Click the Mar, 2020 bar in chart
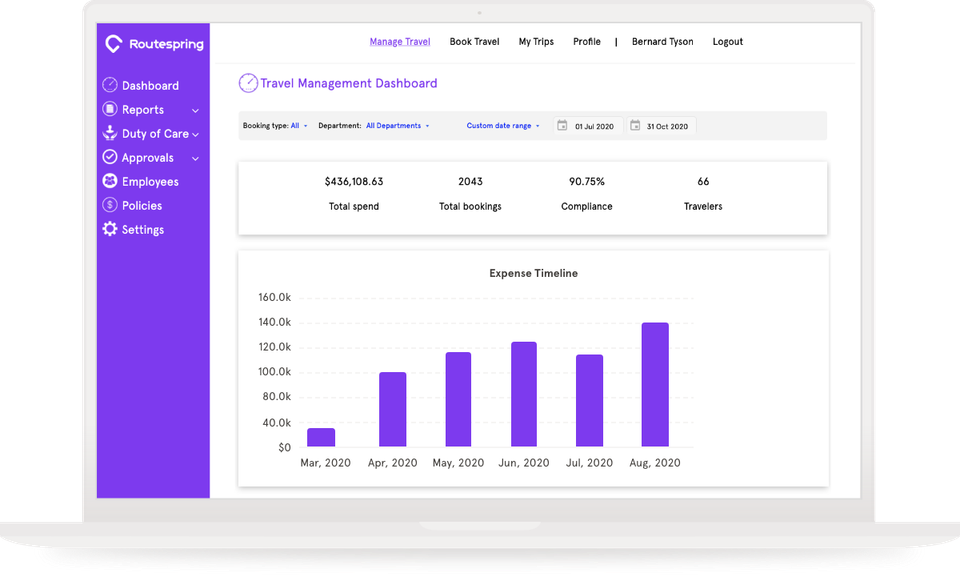960x581 pixels. 321,437
